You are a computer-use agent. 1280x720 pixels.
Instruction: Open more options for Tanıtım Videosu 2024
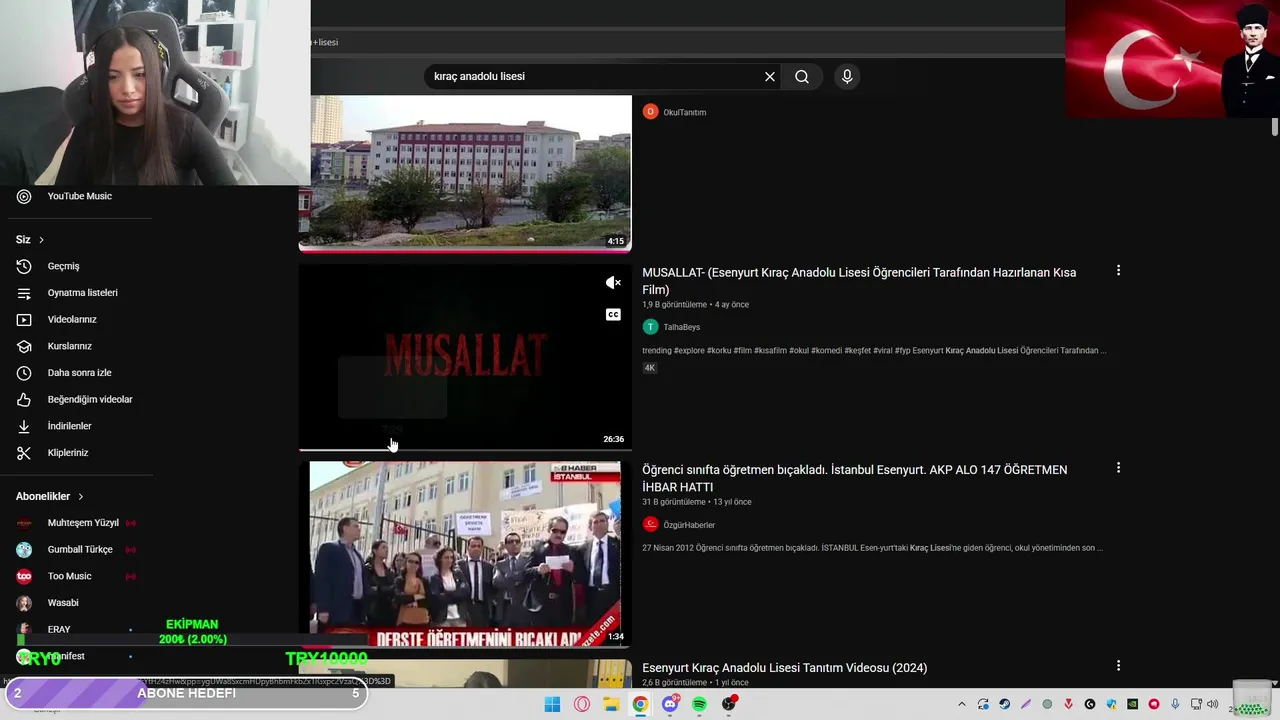click(1118, 665)
